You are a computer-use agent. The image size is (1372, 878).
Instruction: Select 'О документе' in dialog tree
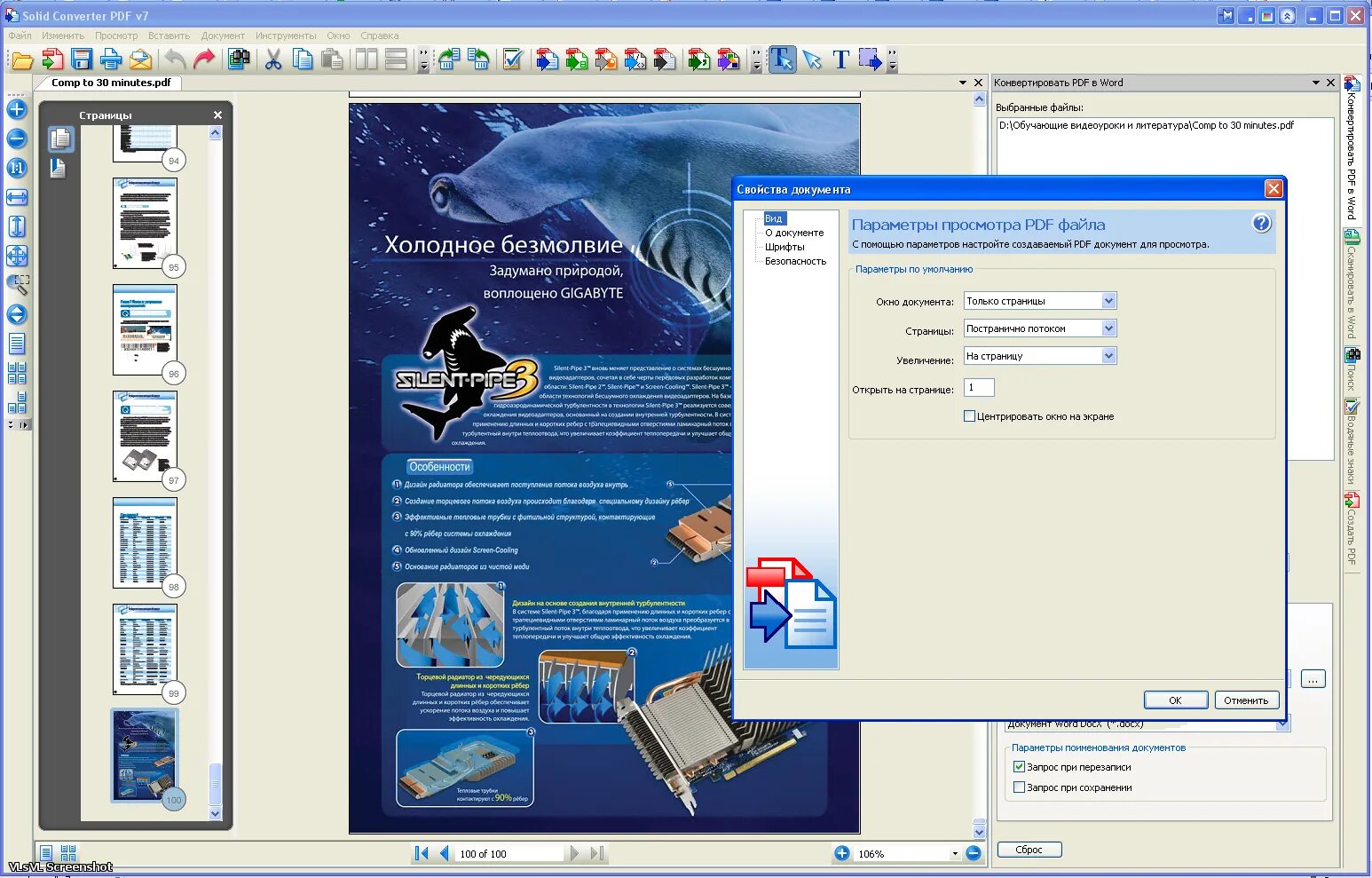click(x=794, y=233)
